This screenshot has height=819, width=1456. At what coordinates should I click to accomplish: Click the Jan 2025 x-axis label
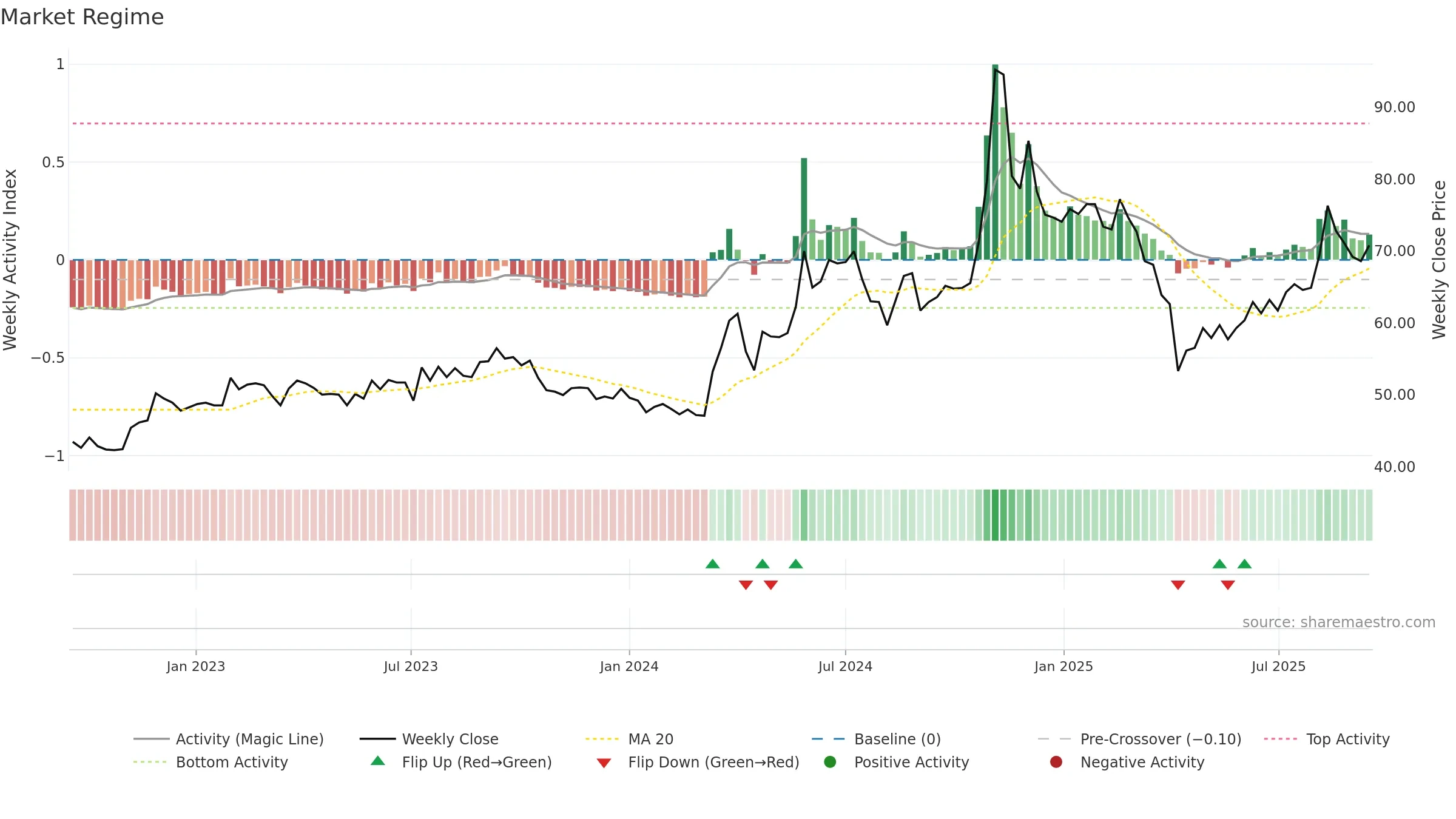pos(1063,666)
